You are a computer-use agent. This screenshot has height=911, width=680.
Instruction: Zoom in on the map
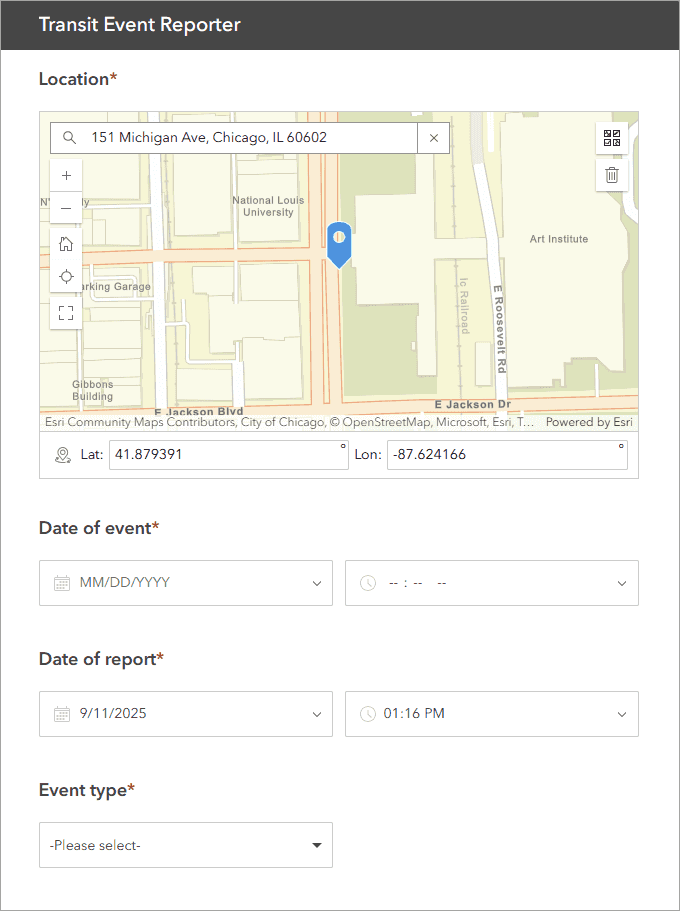[66, 175]
